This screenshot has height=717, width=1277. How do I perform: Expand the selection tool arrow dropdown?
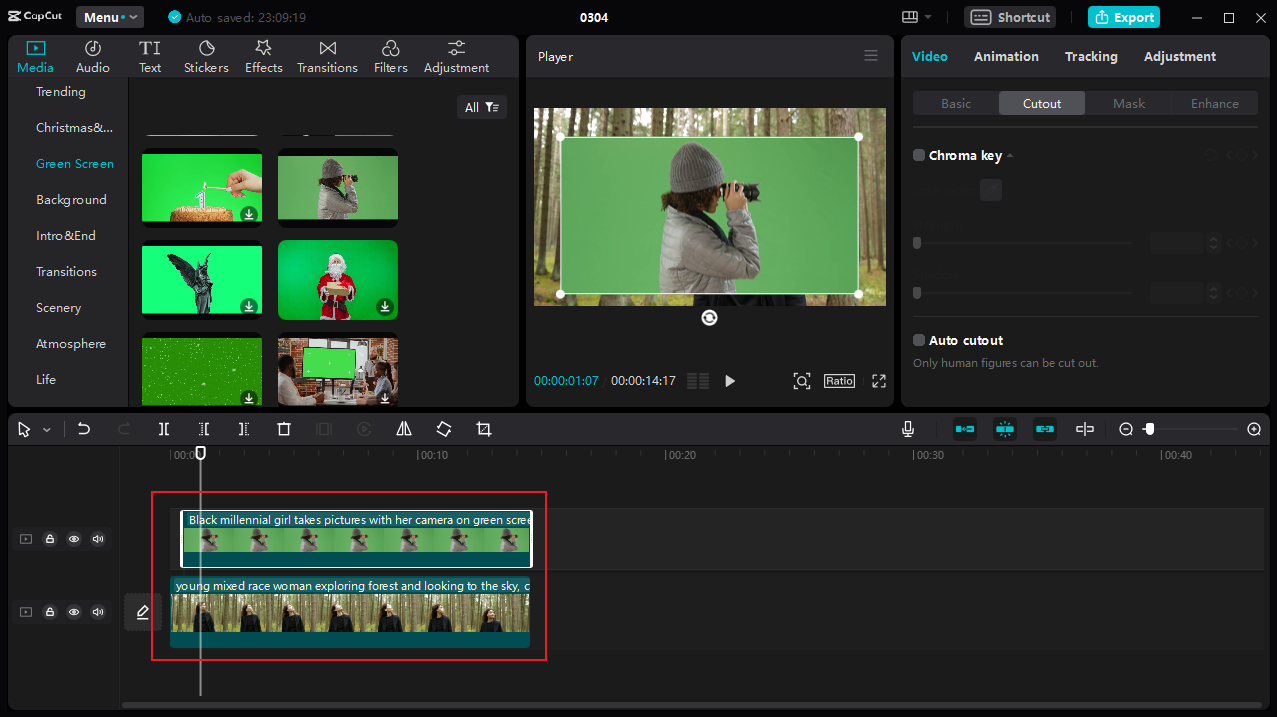coord(46,430)
